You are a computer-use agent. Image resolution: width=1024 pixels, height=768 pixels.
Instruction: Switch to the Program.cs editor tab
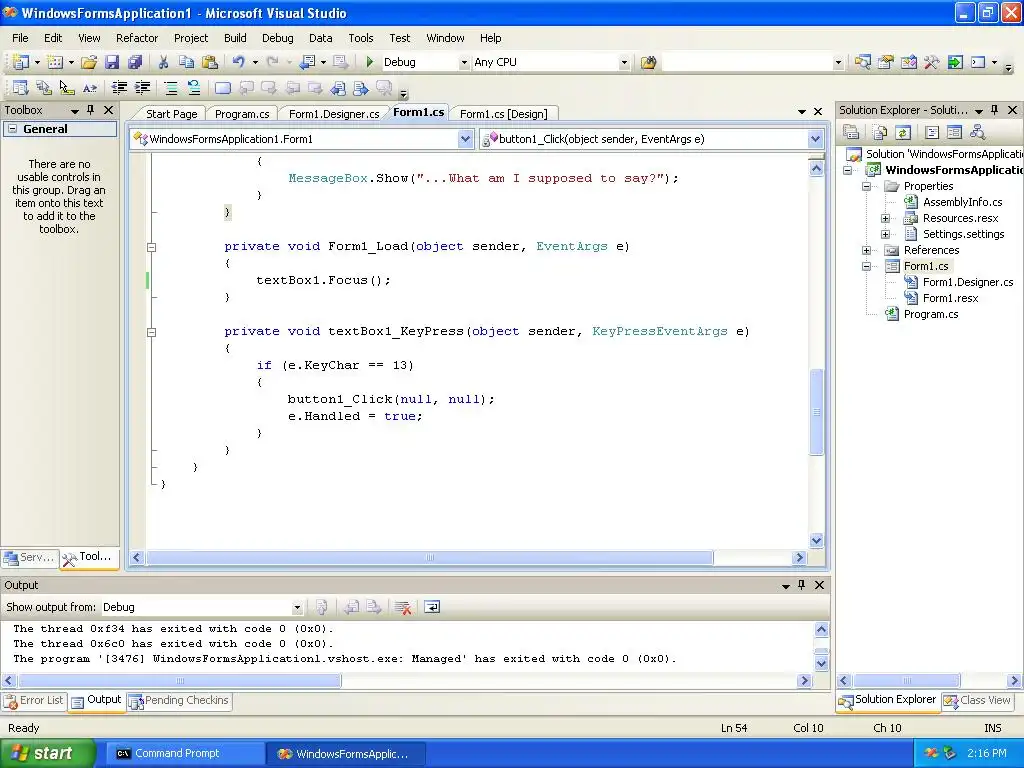(242, 114)
